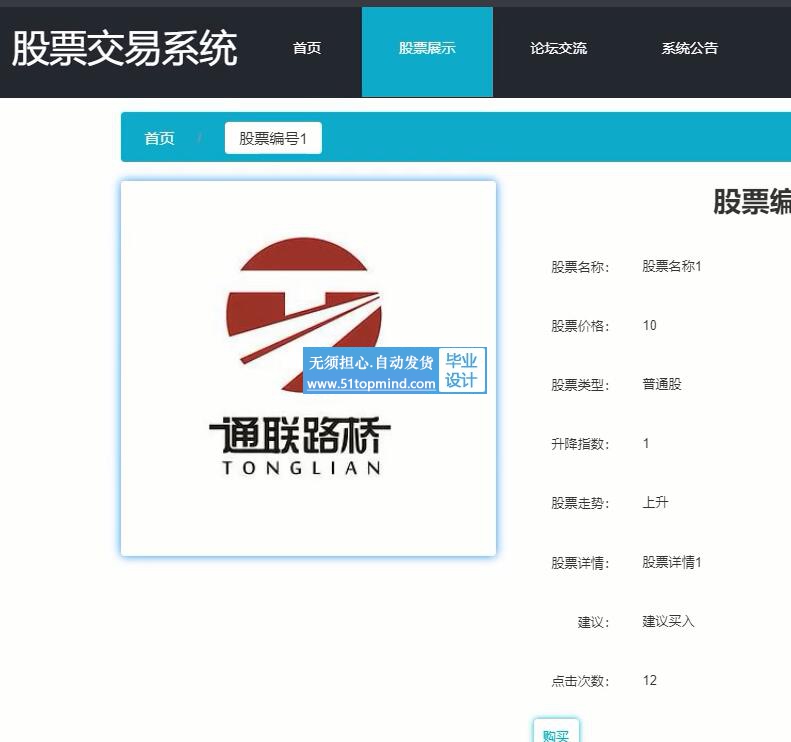The width and height of the screenshot is (791, 742).
Task: Click the 首页 breadcrumb link
Action: pos(159,138)
